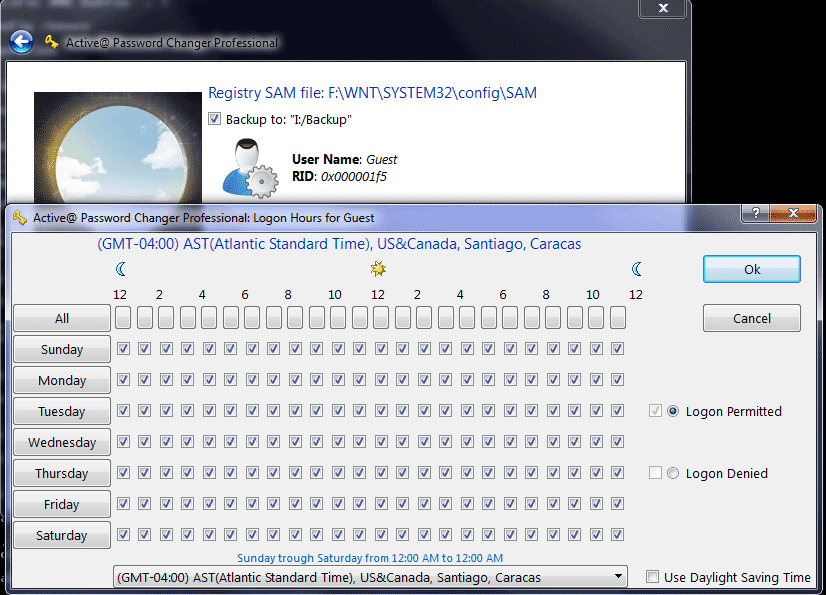Toggle Friday's last checkbox at 11 PM

(x=617, y=503)
